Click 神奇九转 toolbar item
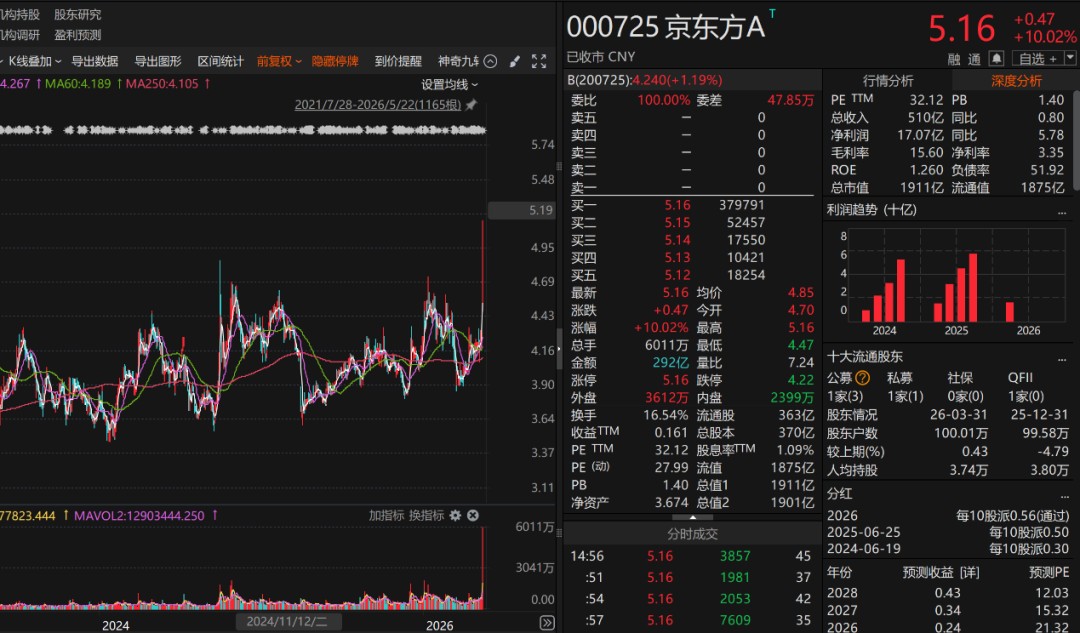1080x633 pixels. coord(458,61)
